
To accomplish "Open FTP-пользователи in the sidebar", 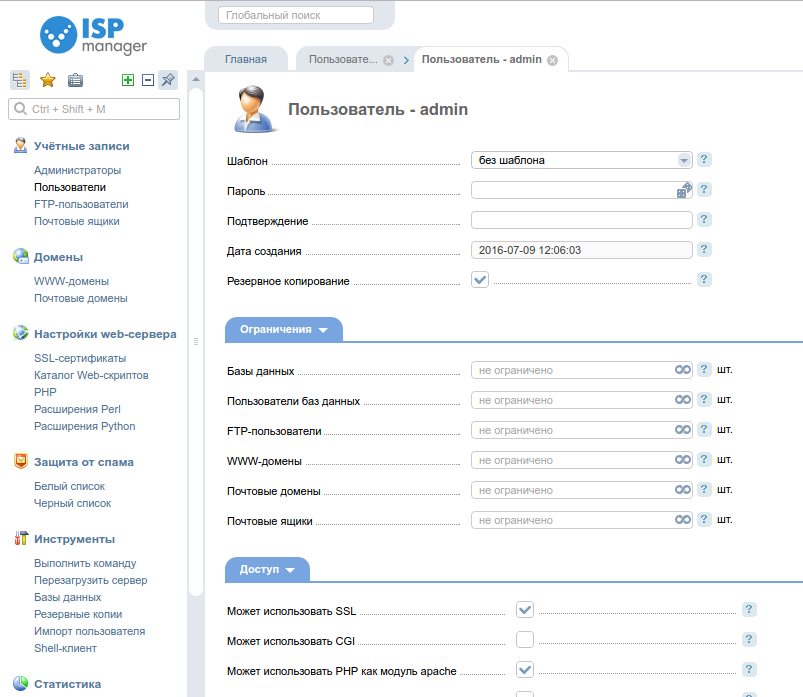I will [81, 204].
